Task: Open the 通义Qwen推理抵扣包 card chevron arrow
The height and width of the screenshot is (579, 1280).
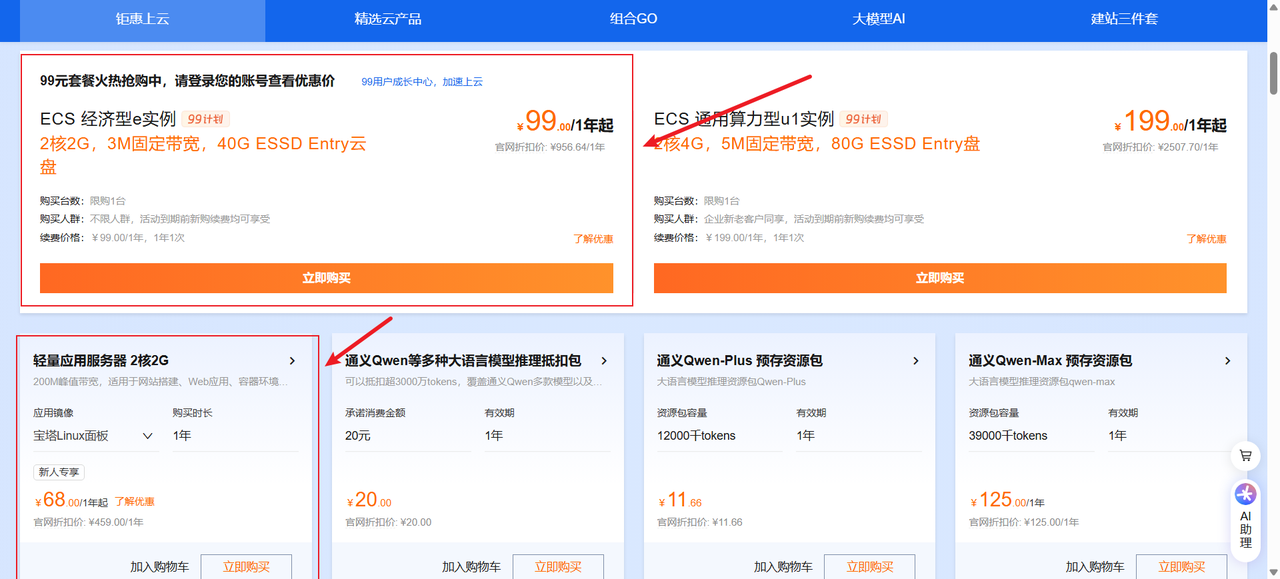Action: 604,361
